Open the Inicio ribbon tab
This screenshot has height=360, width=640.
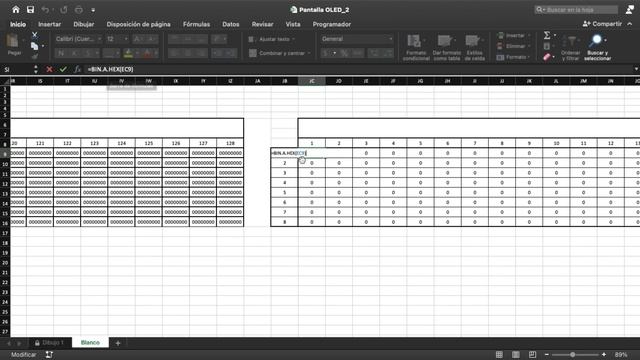coord(18,24)
